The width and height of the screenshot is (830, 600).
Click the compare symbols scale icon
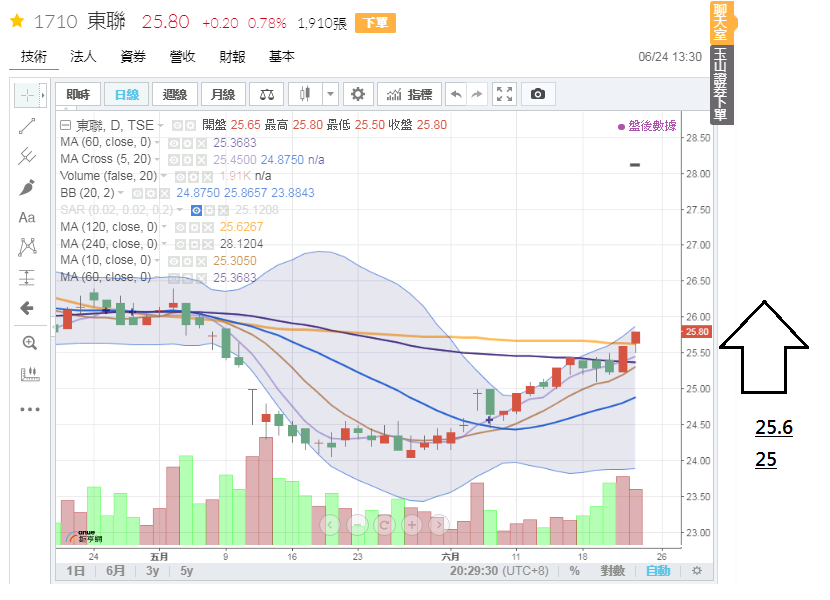pyautogui.click(x=266, y=94)
